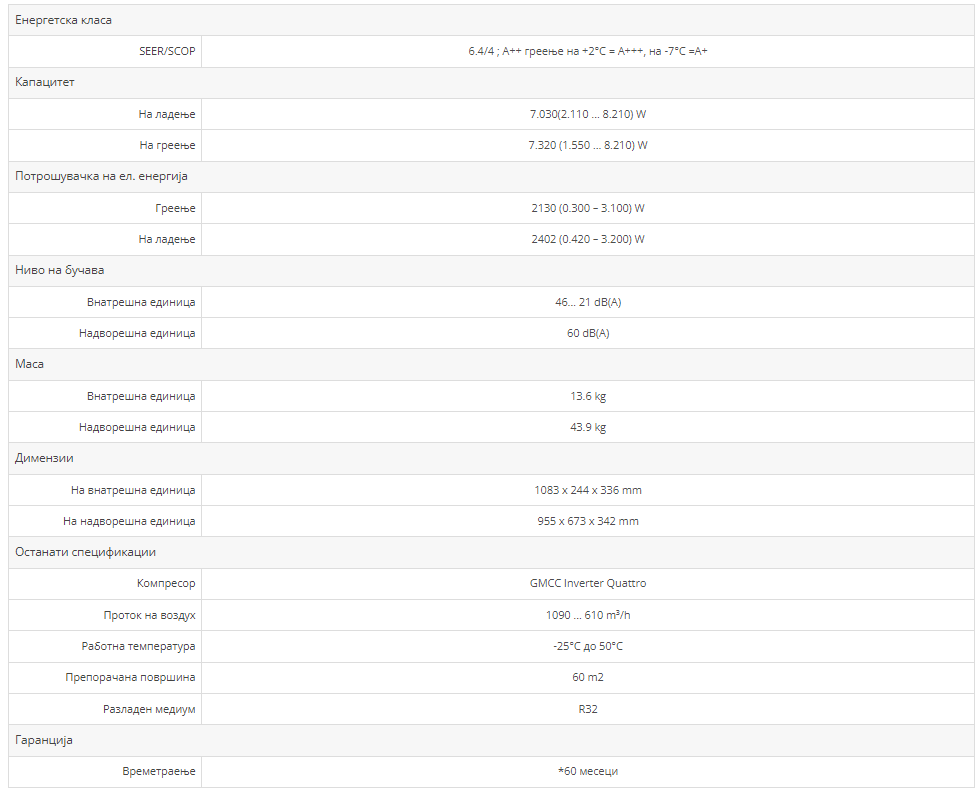Click the 6.4/4 A++ energy rating value

(587, 51)
